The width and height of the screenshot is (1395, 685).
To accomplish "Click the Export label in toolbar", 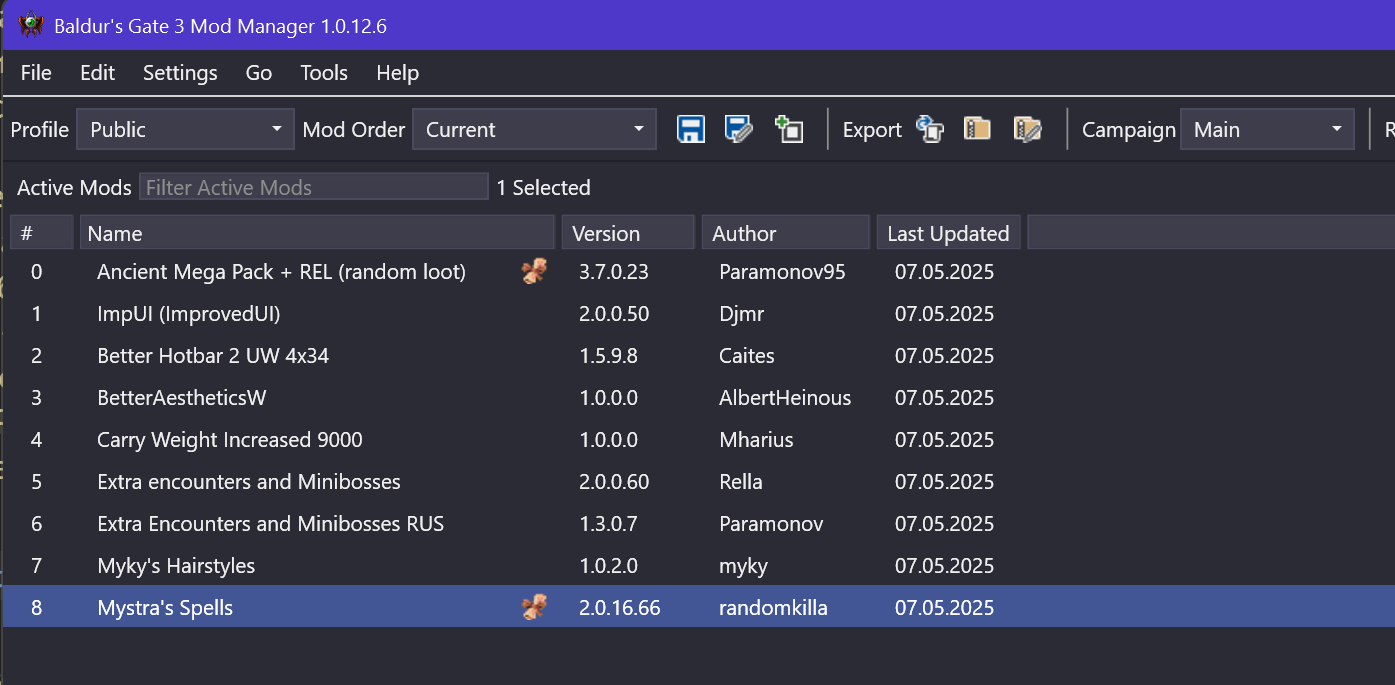I will click(872, 130).
